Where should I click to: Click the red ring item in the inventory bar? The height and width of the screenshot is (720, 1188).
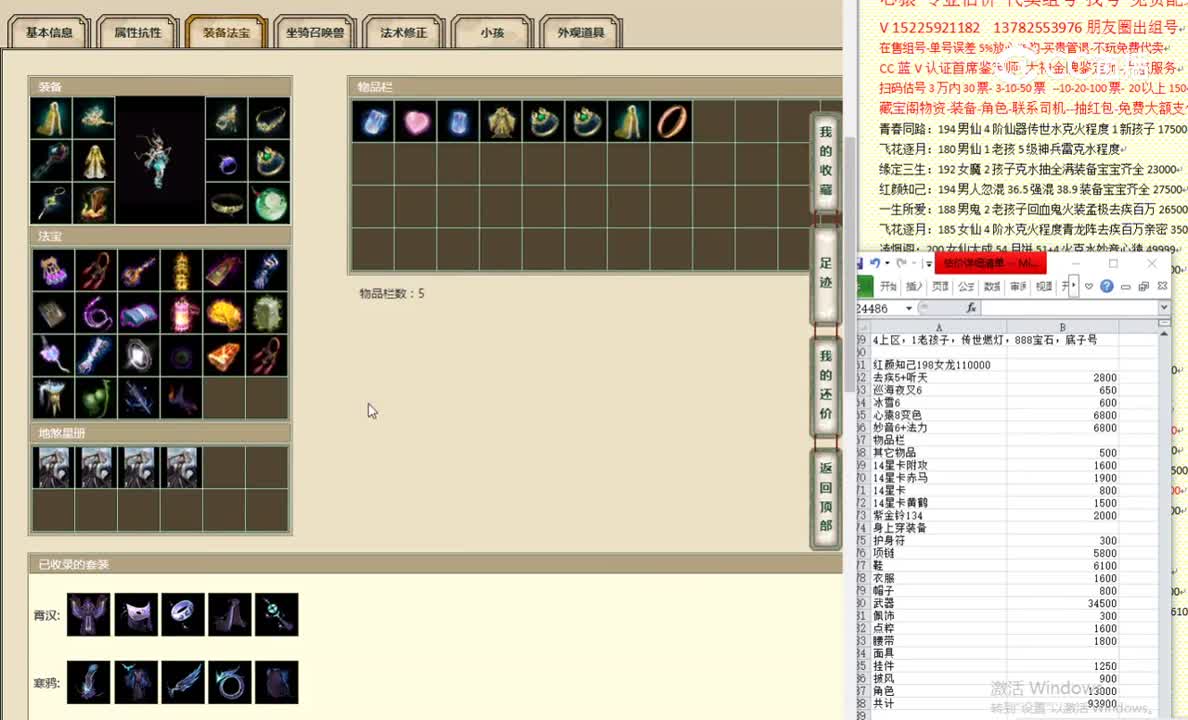(671, 122)
